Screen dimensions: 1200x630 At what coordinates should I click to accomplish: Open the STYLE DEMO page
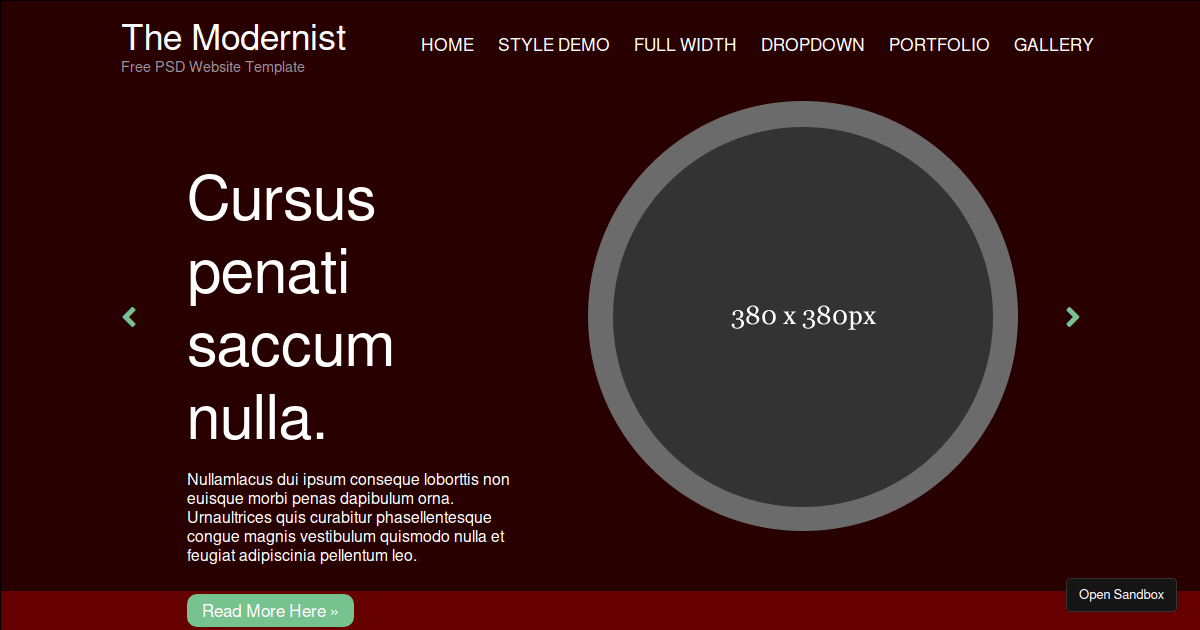click(553, 45)
